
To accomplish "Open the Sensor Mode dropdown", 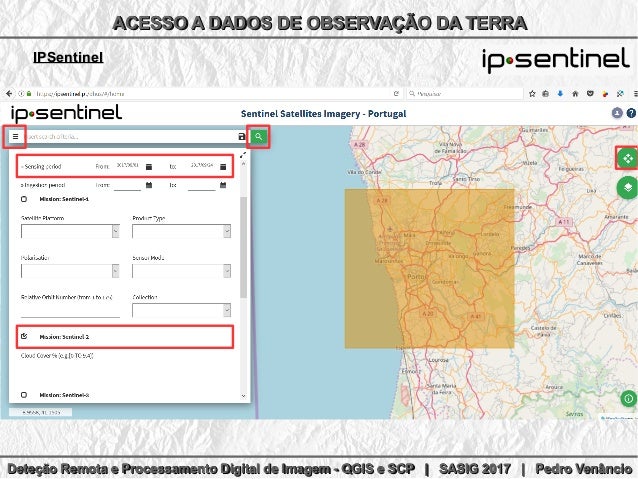I will click(x=181, y=271).
